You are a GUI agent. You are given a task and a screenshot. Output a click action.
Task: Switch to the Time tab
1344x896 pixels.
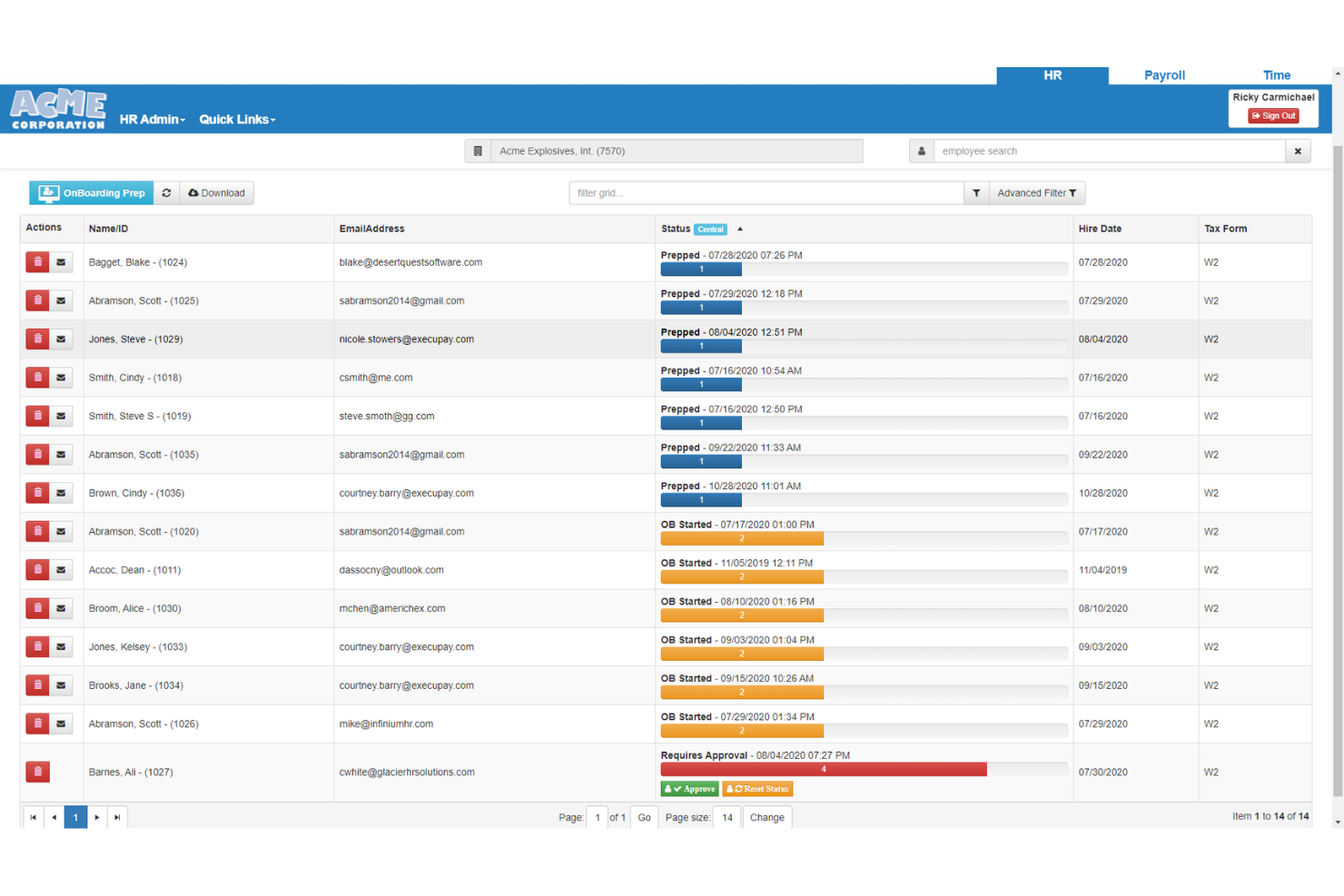[1276, 75]
